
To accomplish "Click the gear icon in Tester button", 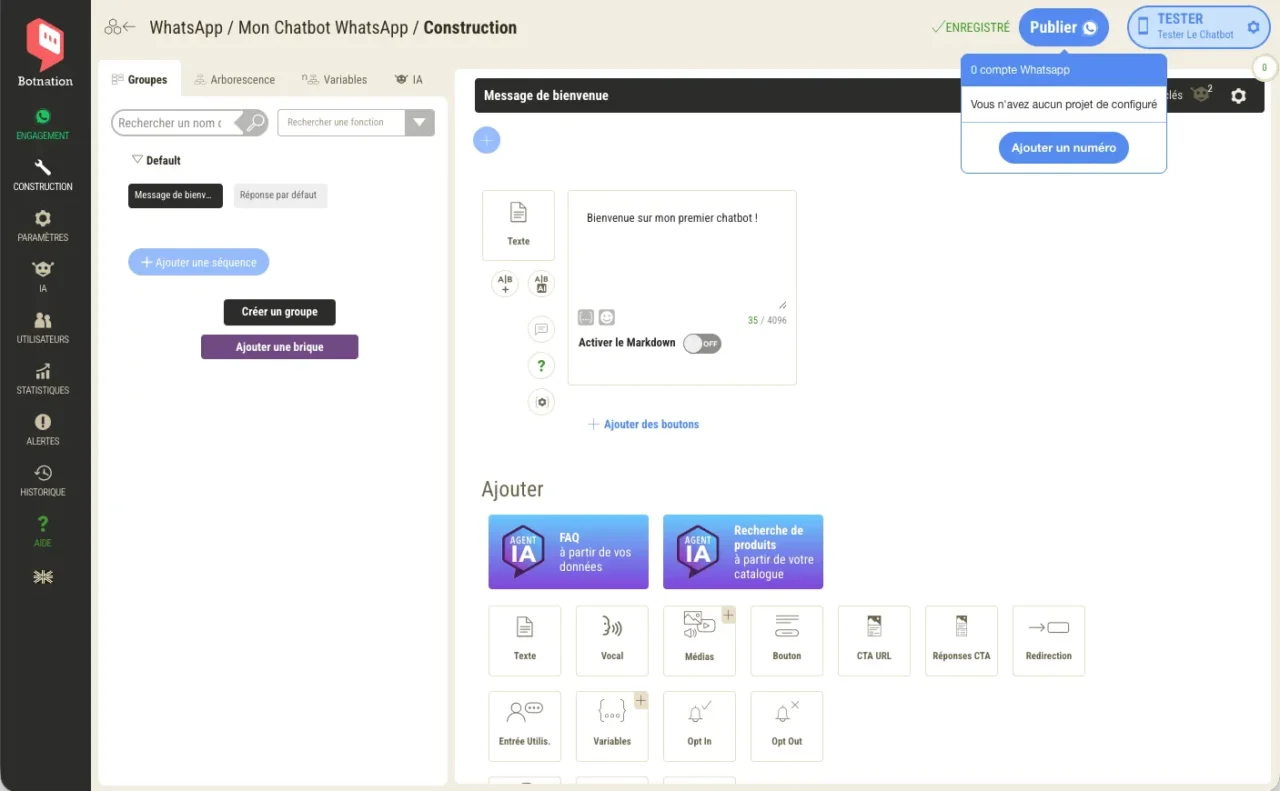I will [x=1253, y=27].
